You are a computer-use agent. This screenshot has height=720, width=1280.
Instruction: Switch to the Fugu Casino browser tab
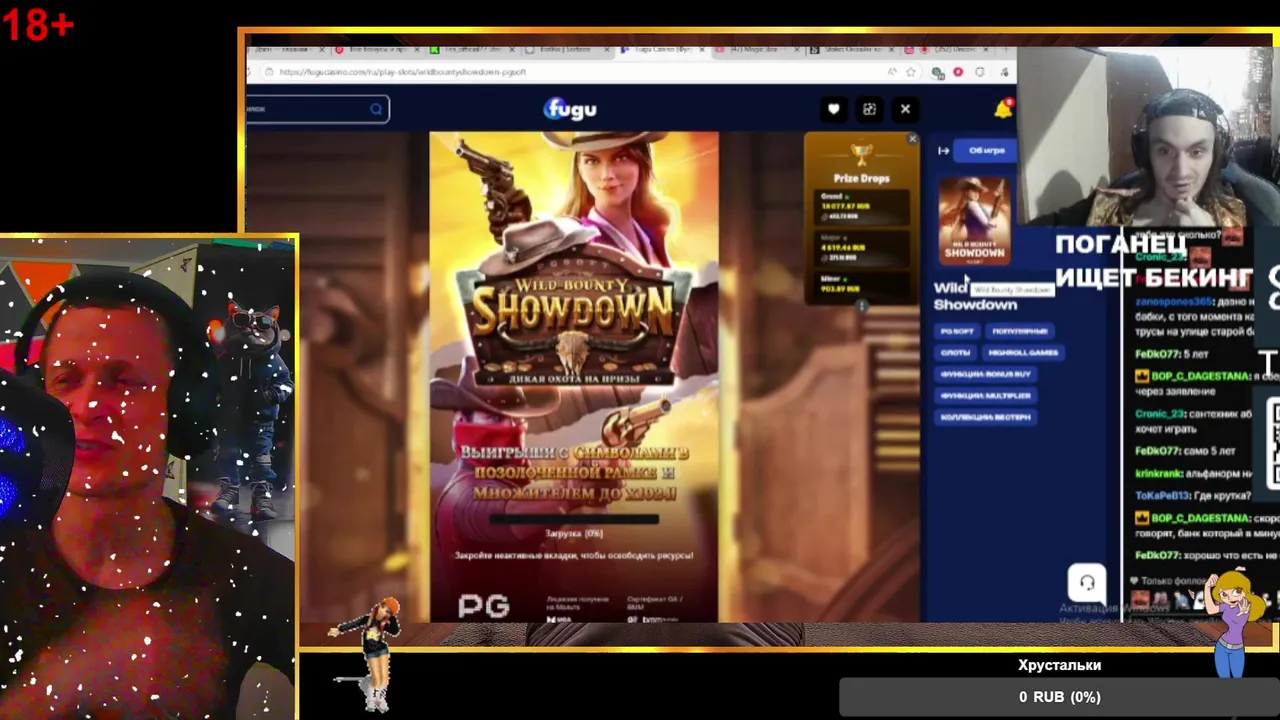pyautogui.click(x=662, y=49)
